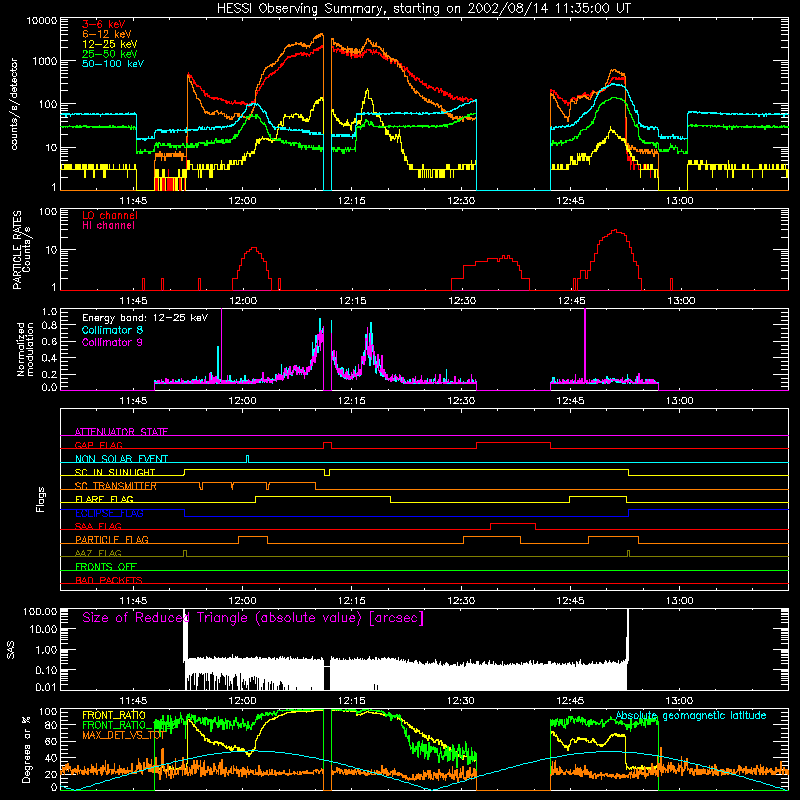Click the PARTICLE_FLAG label
This screenshot has width=800, height=800.
pos(112,539)
